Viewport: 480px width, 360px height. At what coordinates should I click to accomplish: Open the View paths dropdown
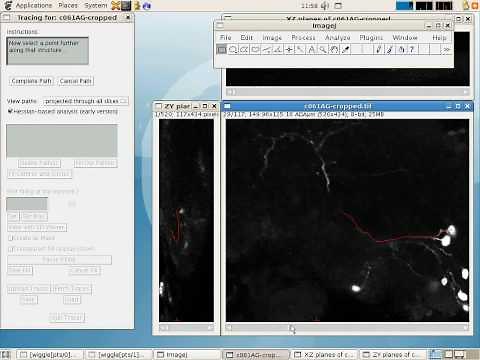coord(85,101)
